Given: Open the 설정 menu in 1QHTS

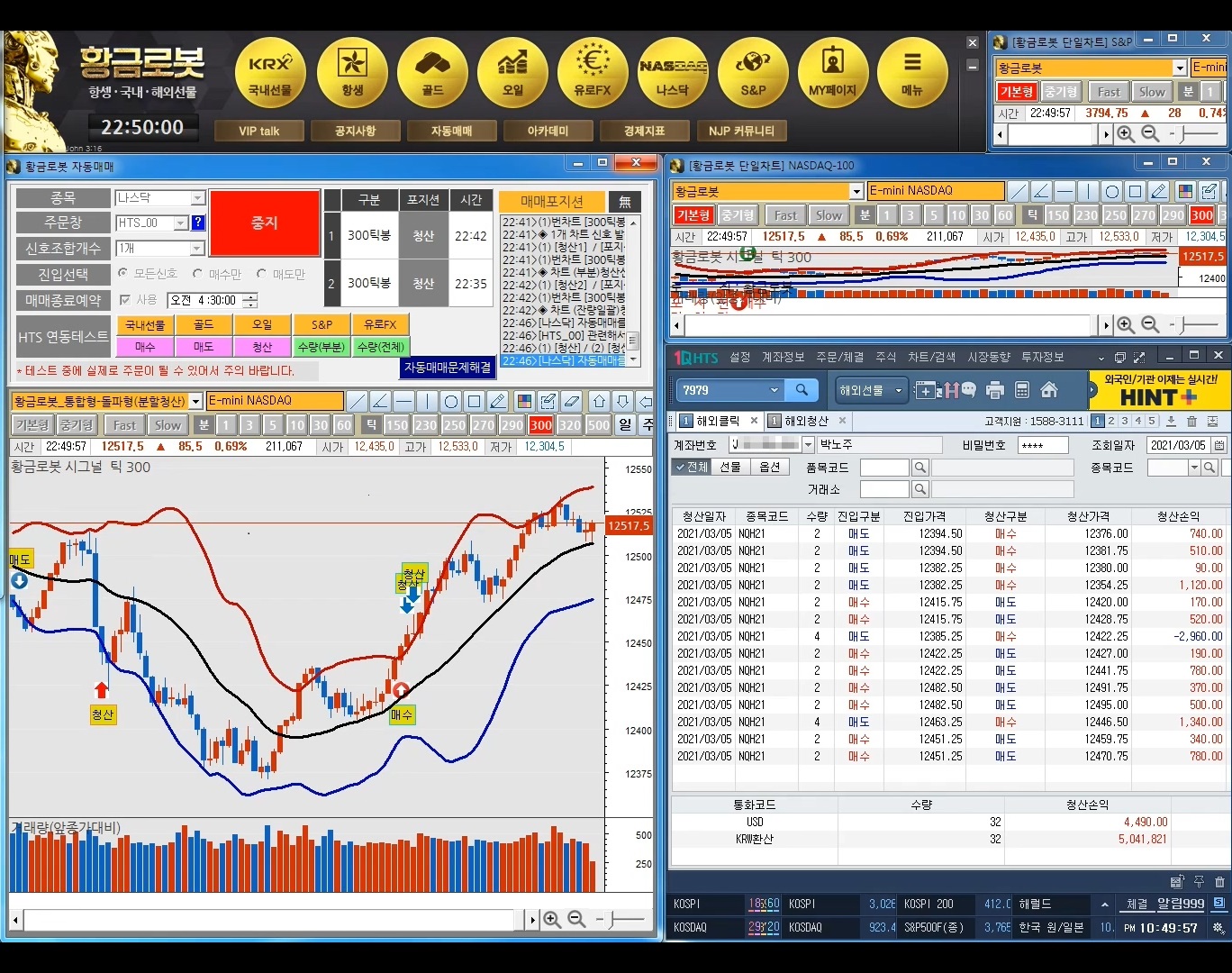Looking at the screenshot, I should [739, 358].
